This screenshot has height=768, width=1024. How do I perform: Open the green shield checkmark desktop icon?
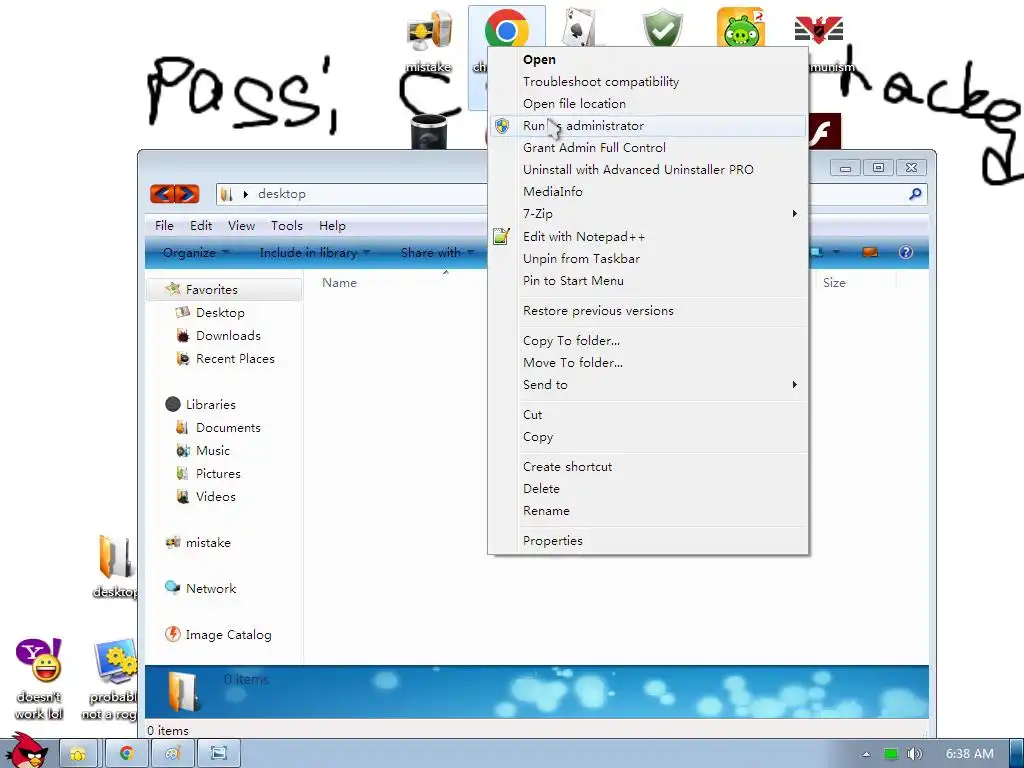pyautogui.click(x=662, y=27)
